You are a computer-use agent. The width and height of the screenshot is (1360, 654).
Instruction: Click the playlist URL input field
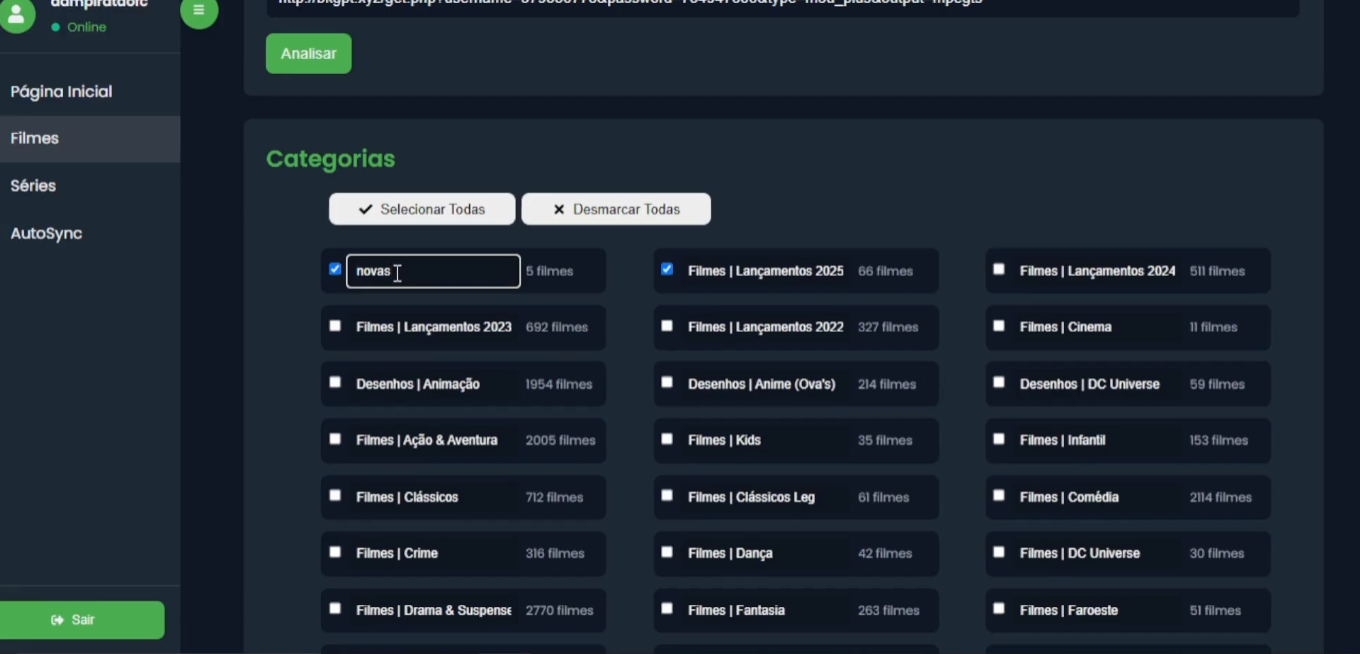(782, 5)
